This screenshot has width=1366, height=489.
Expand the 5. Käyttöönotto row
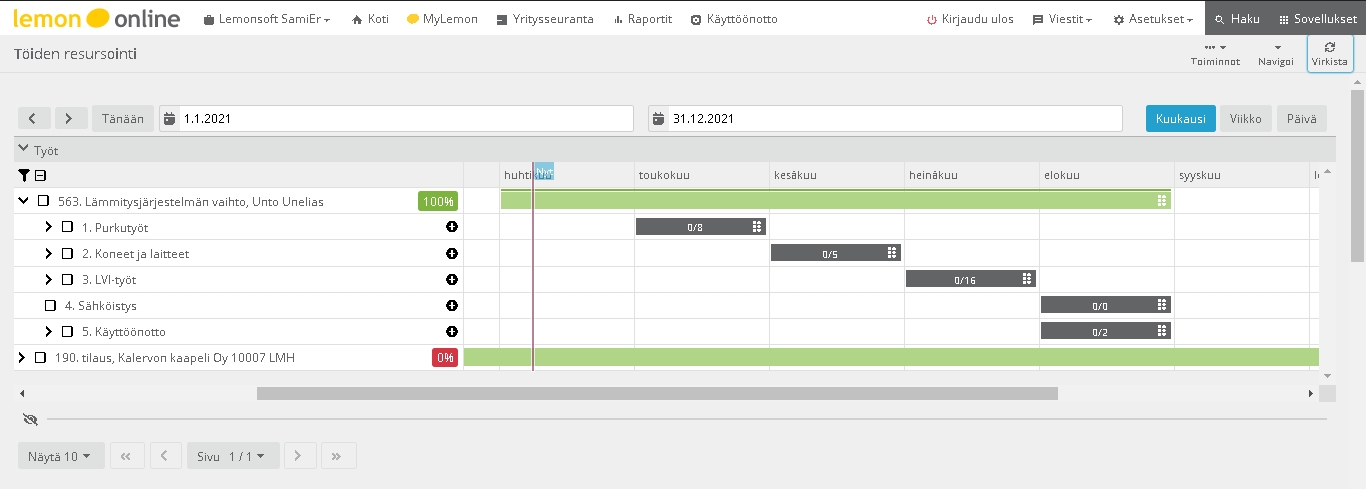pyautogui.click(x=48, y=331)
